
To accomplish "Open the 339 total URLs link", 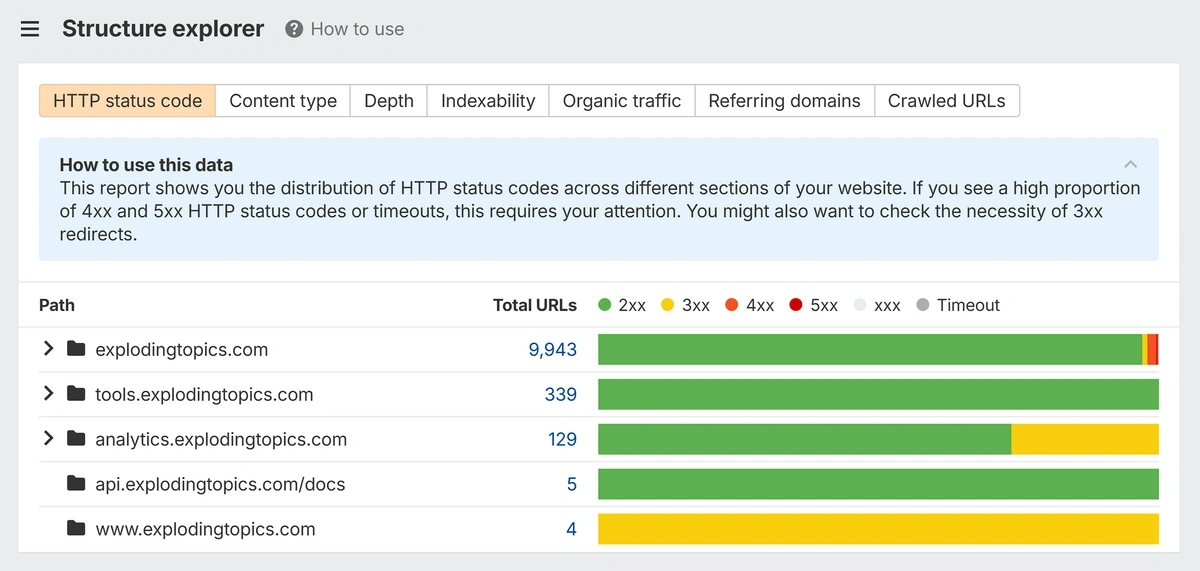I will tap(561, 394).
